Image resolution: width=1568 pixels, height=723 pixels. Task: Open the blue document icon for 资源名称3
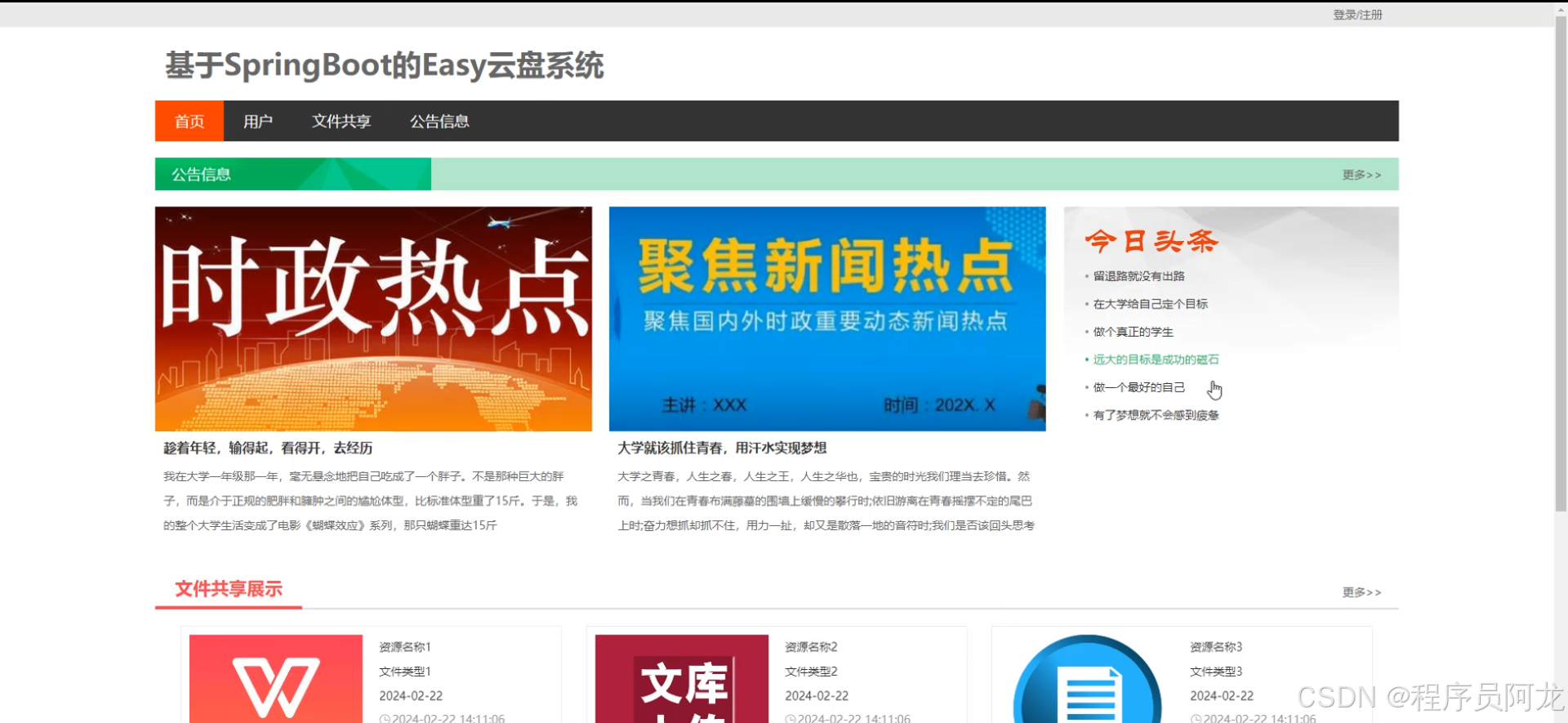click(x=1088, y=679)
